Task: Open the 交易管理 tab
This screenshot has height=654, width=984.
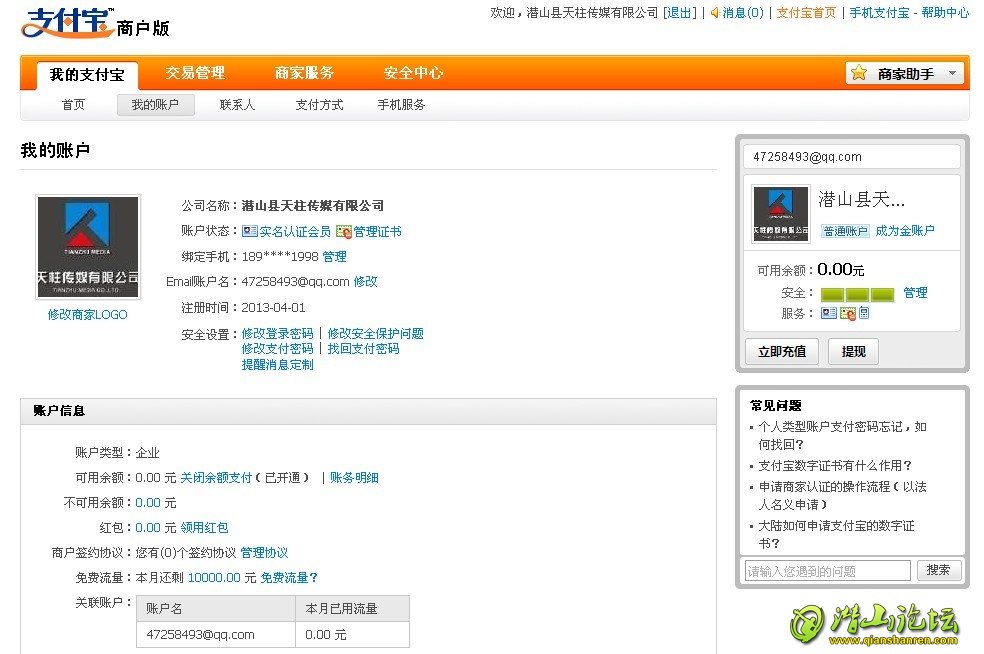Action: point(195,73)
